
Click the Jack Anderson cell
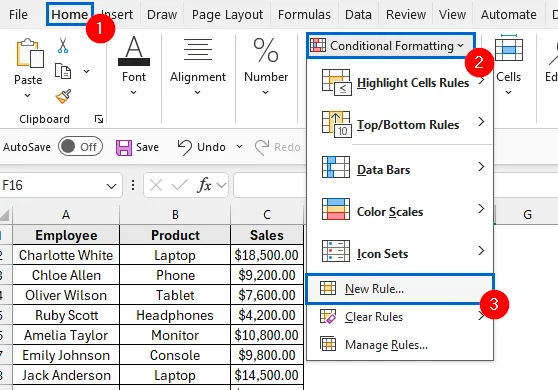pos(66,375)
